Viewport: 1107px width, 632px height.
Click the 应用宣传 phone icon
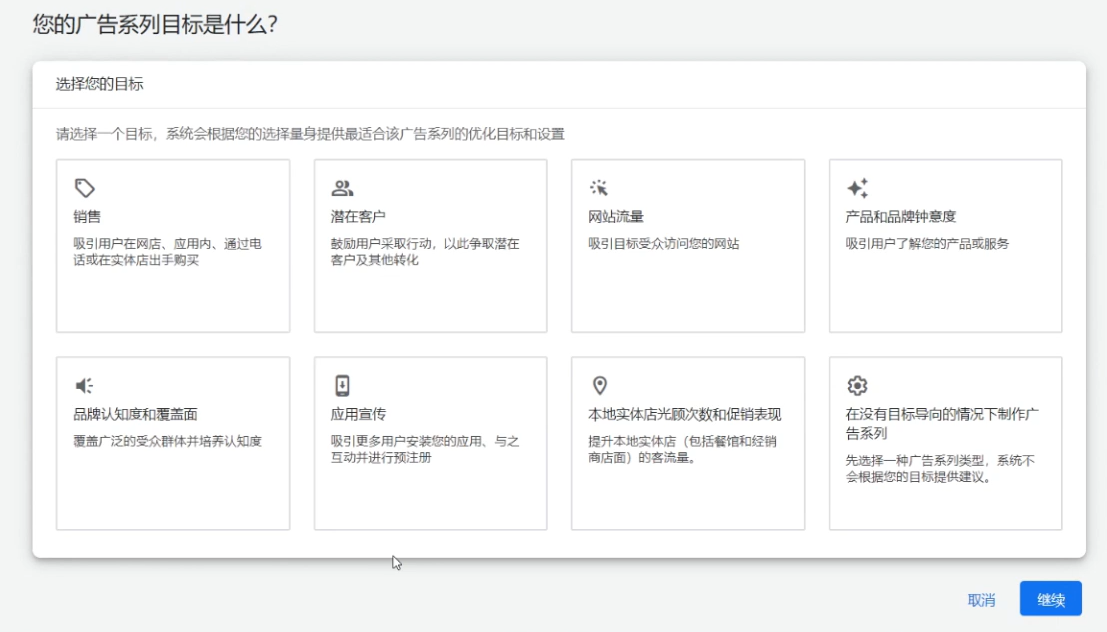[343, 385]
